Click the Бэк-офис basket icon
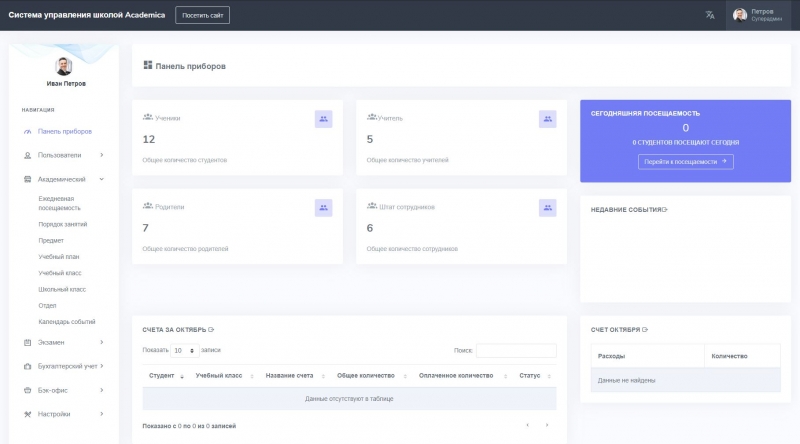The width and height of the screenshot is (800, 444). point(28,390)
